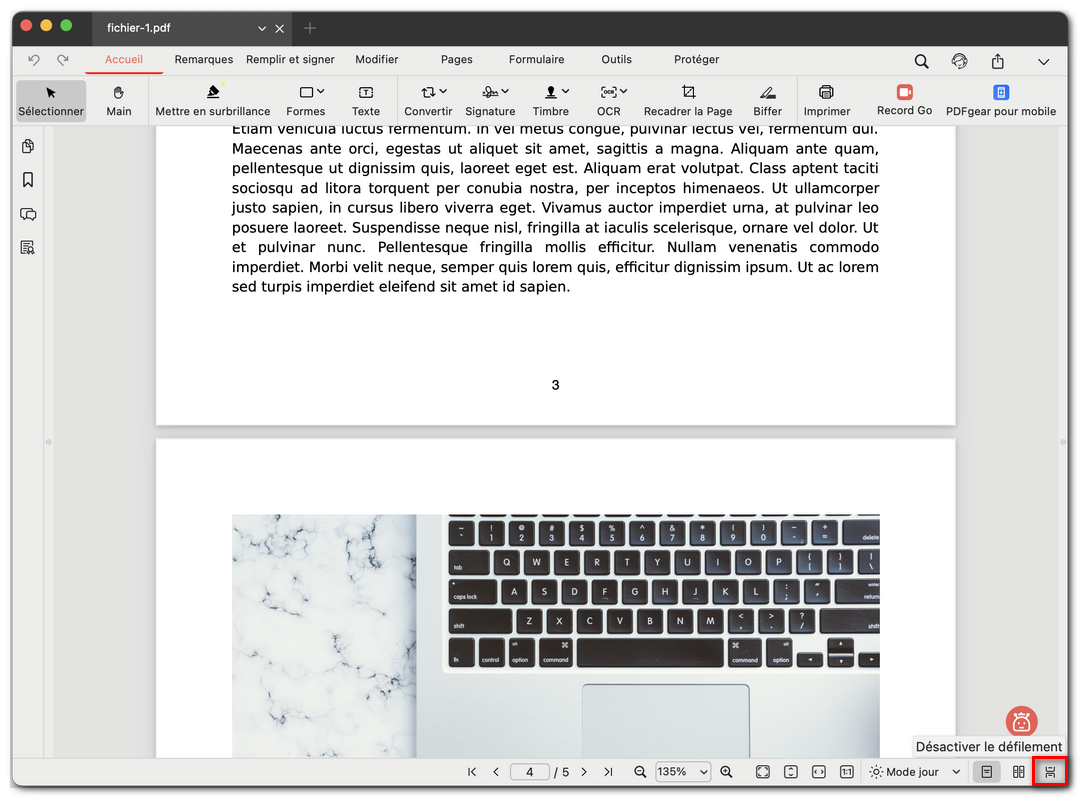
Task: Click the zoom in magnifier icon
Action: [727, 772]
